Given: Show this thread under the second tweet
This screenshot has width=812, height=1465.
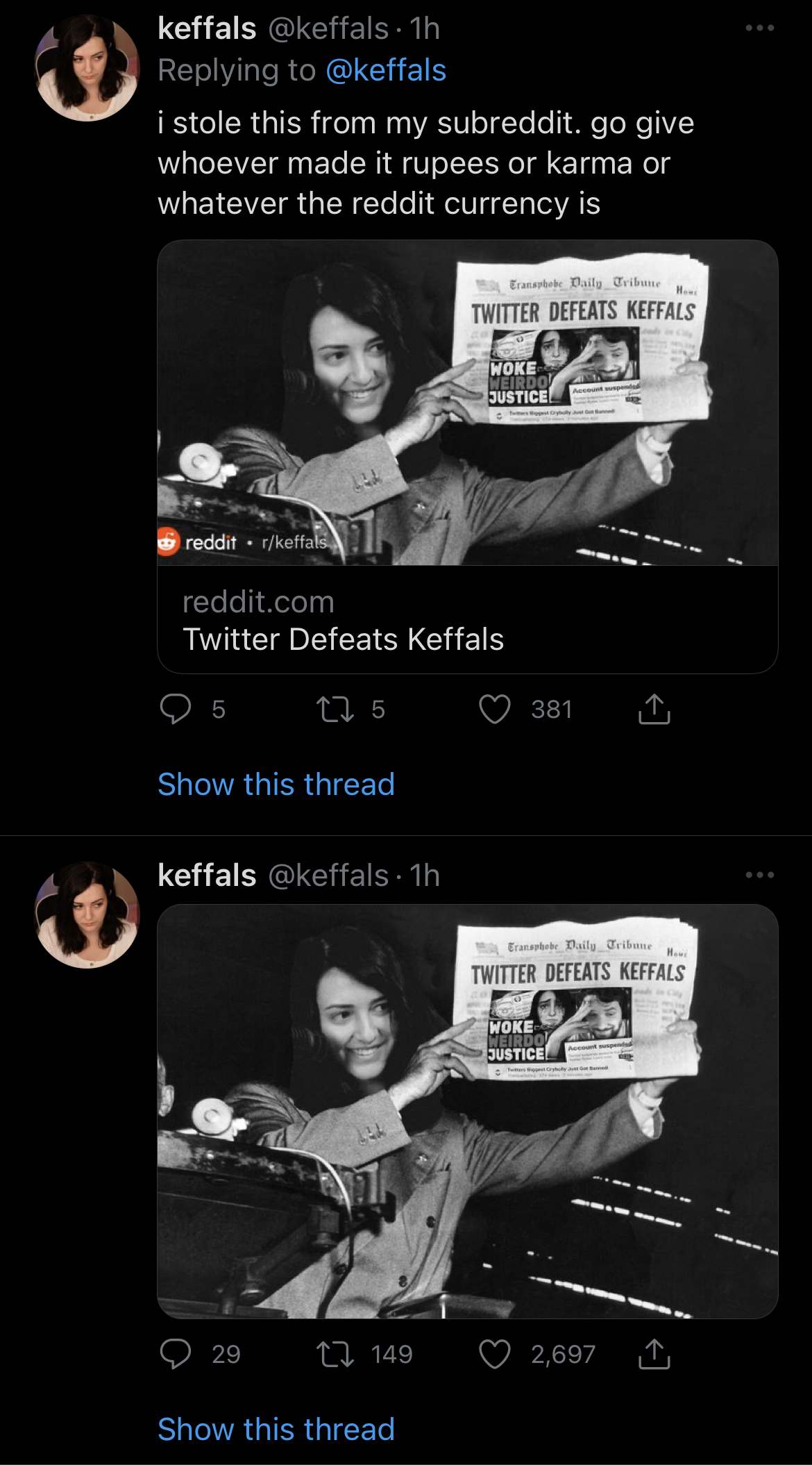Looking at the screenshot, I should 276,1430.
